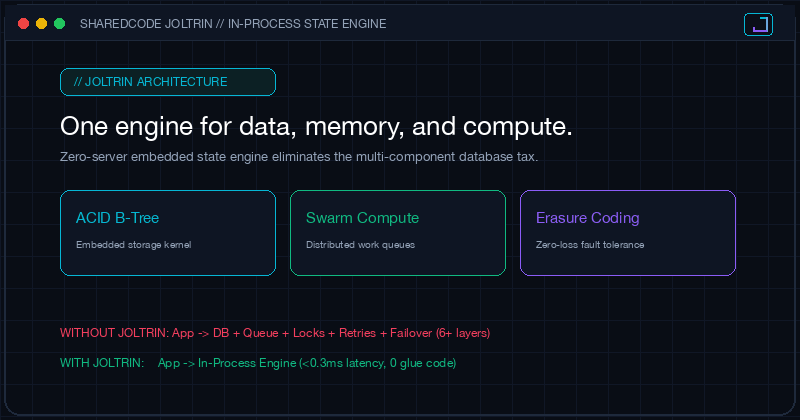Click 'Zero-loss fault tolerance' description text
800x420 pixels.
coord(590,245)
